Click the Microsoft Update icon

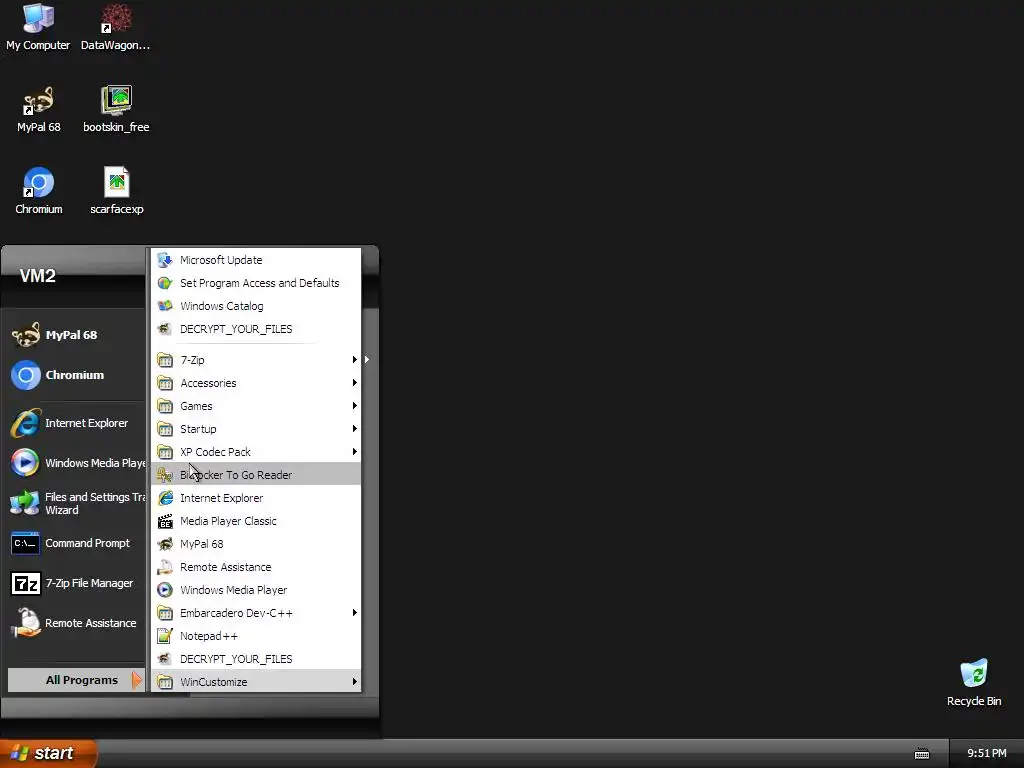pyautogui.click(x=165, y=260)
